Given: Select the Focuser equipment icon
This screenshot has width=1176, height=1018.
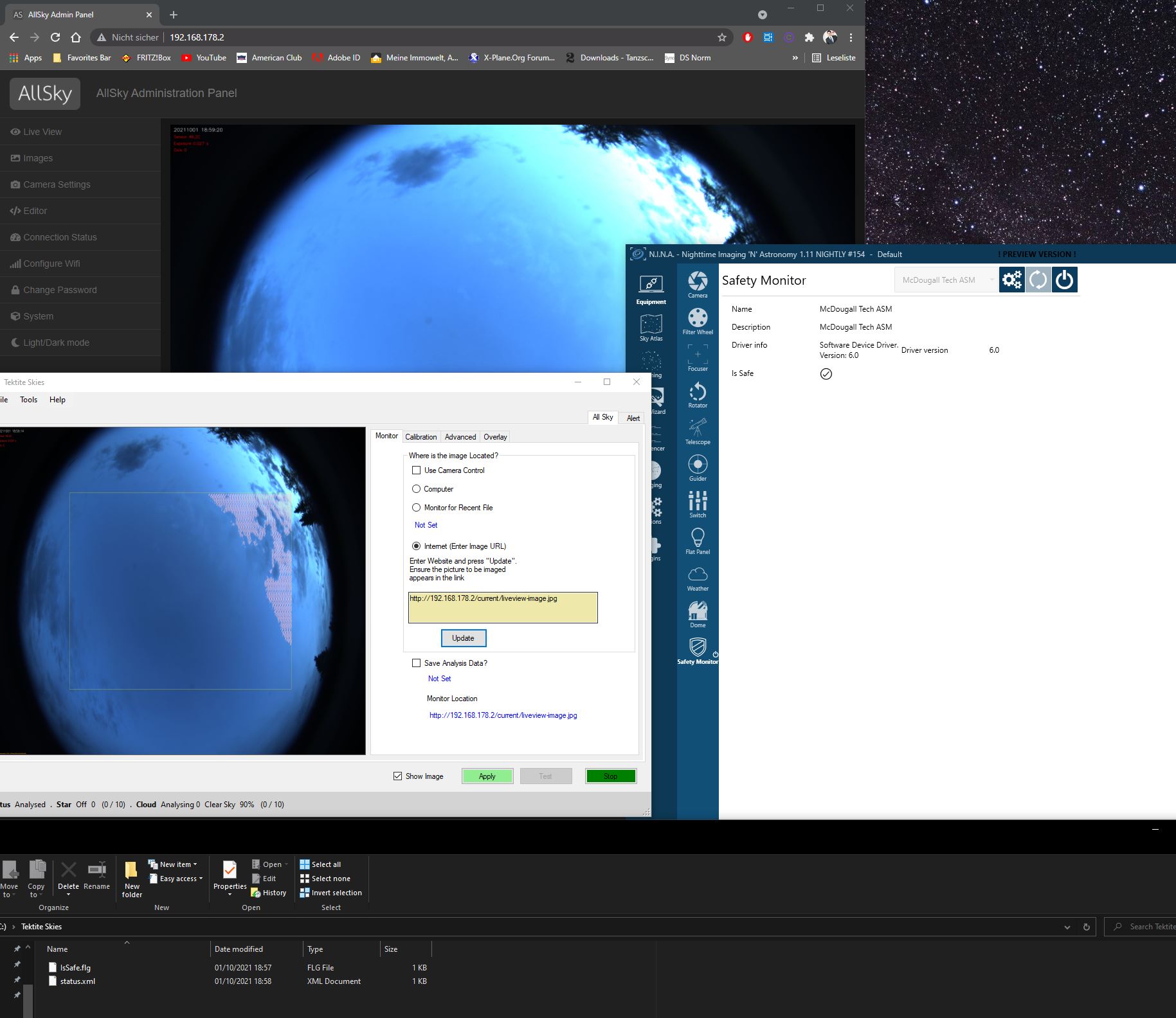Looking at the screenshot, I should [x=698, y=357].
